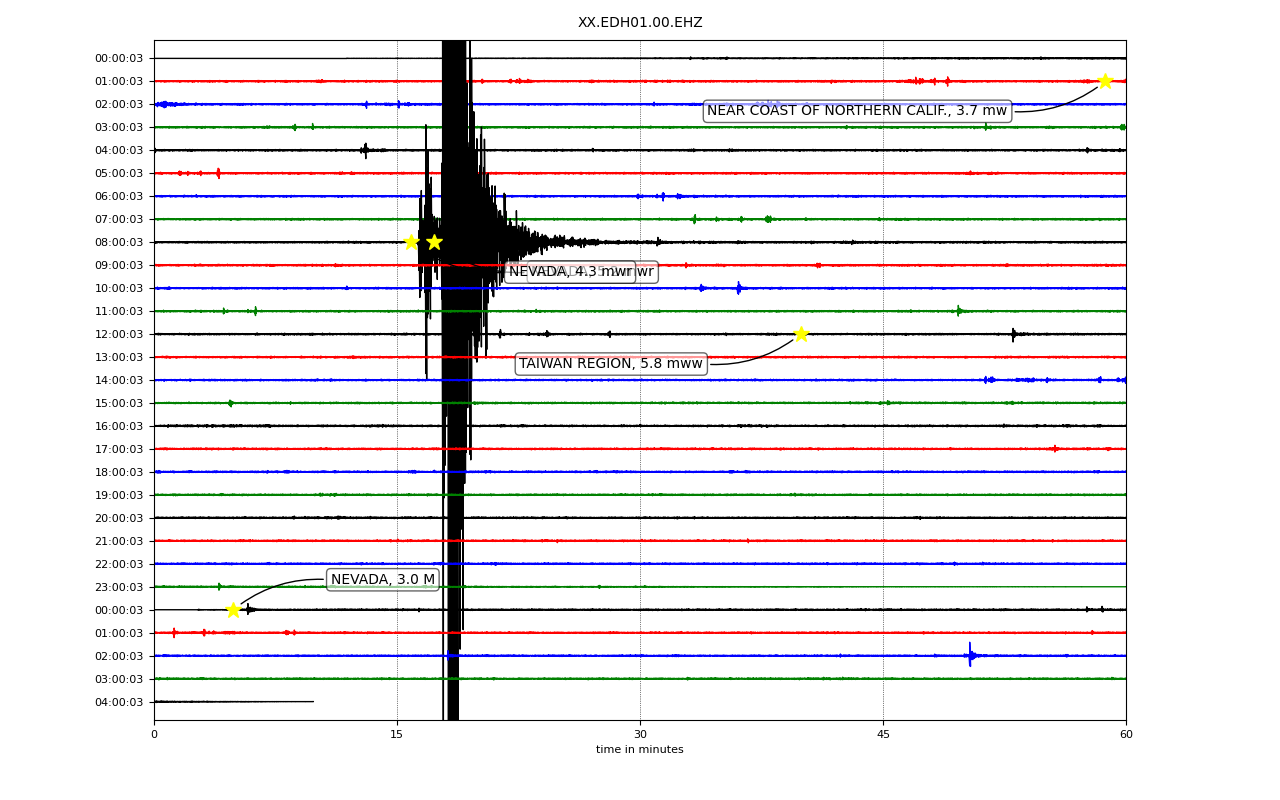Select the leftmost star on the 08:00:03 trace
Screen dimensions: 1280x800
(411, 242)
